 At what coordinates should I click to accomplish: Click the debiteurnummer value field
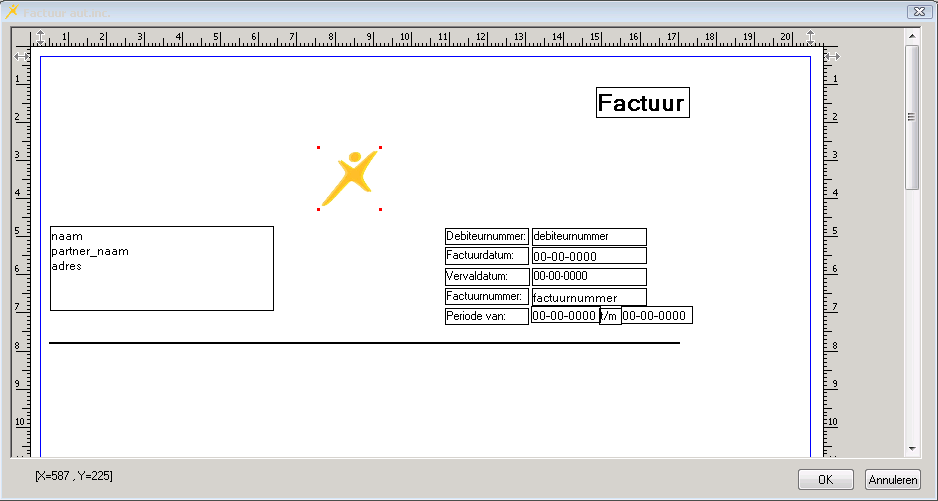click(589, 237)
